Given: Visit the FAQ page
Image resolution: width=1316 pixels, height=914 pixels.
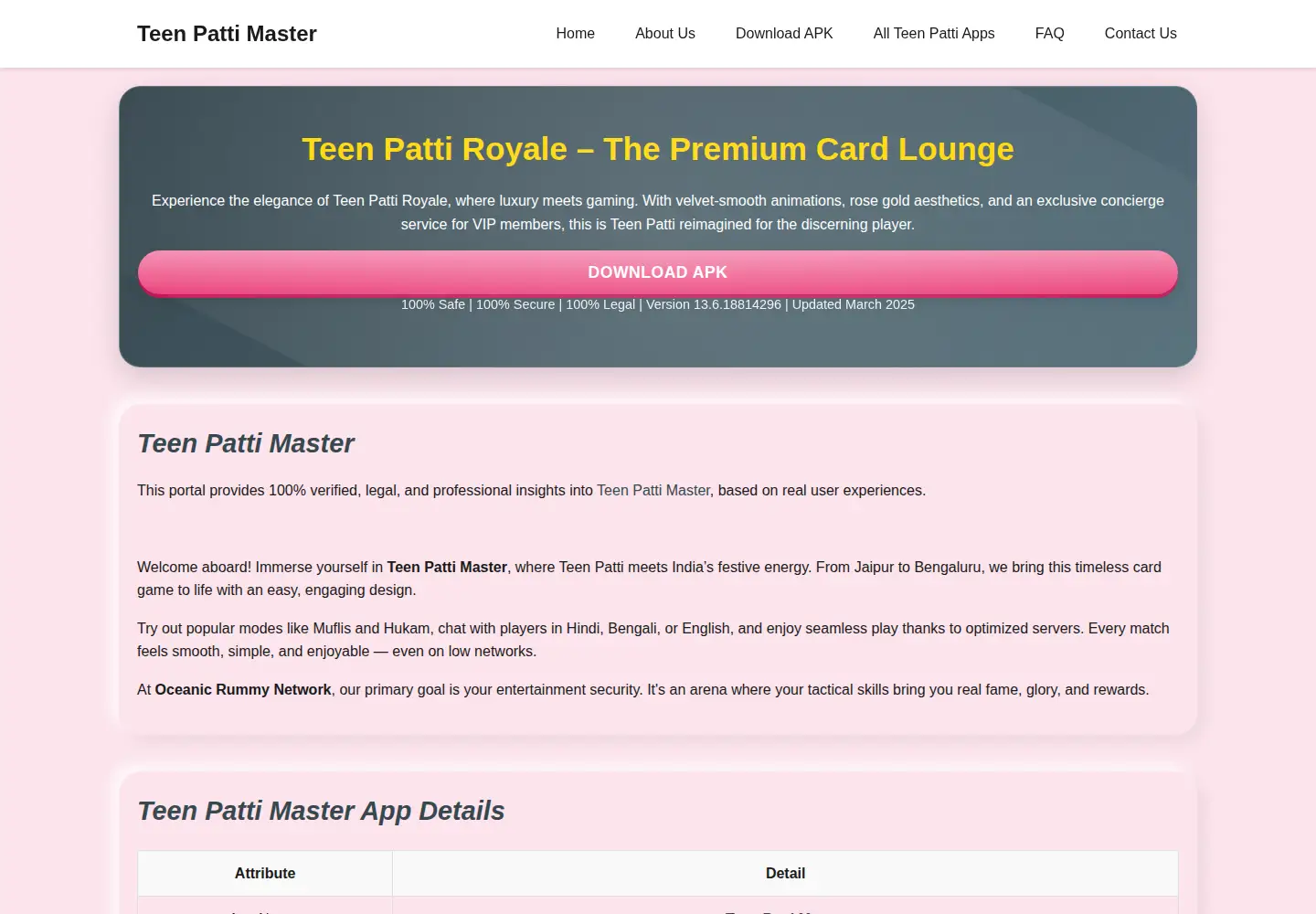Looking at the screenshot, I should tap(1049, 34).
